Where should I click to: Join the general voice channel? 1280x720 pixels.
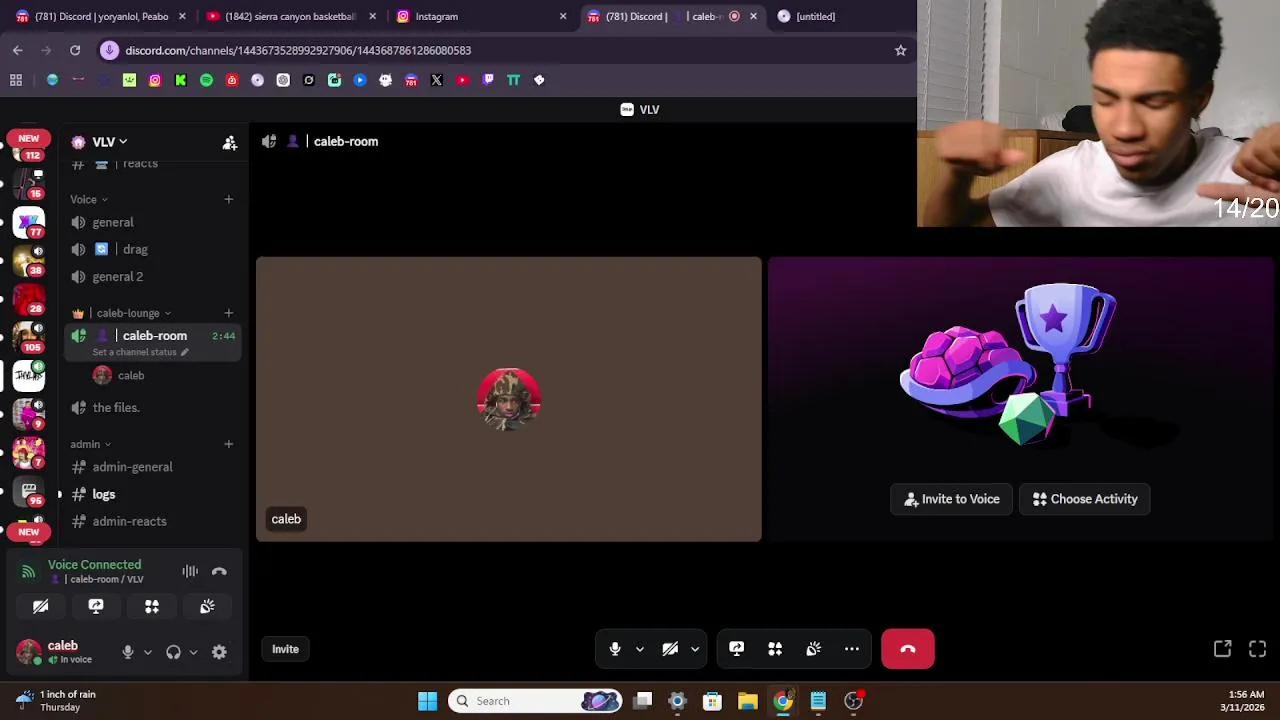(153, 222)
